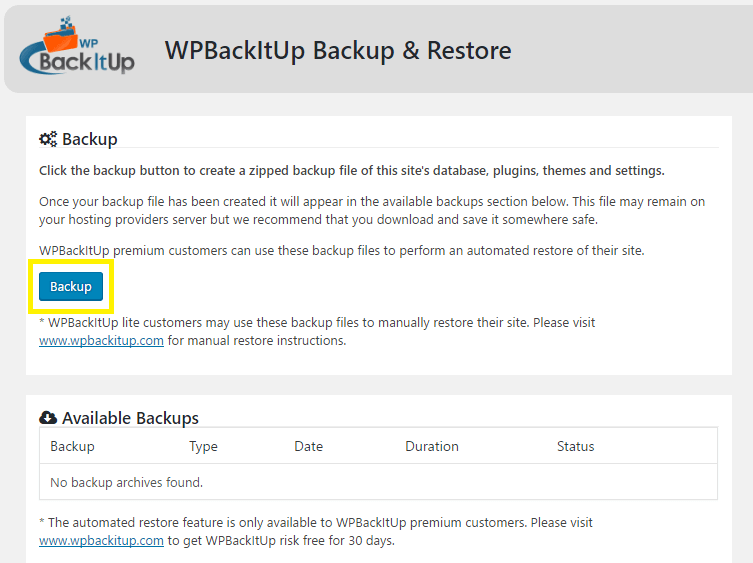Screen dimensions: 753x563
Task: Click the Type column header
Action: 203,446
